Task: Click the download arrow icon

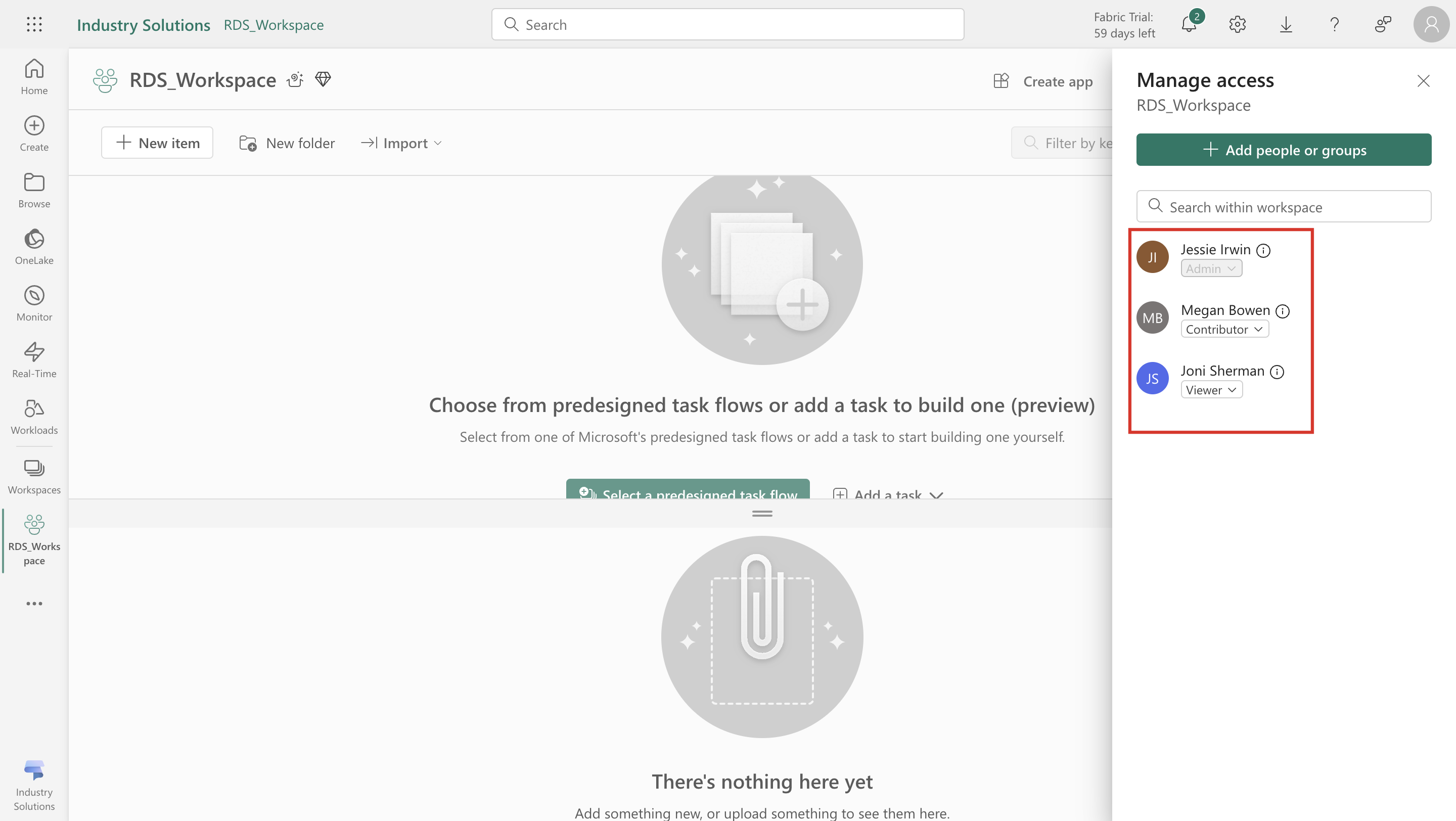Action: pyautogui.click(x=1286, y=24)
